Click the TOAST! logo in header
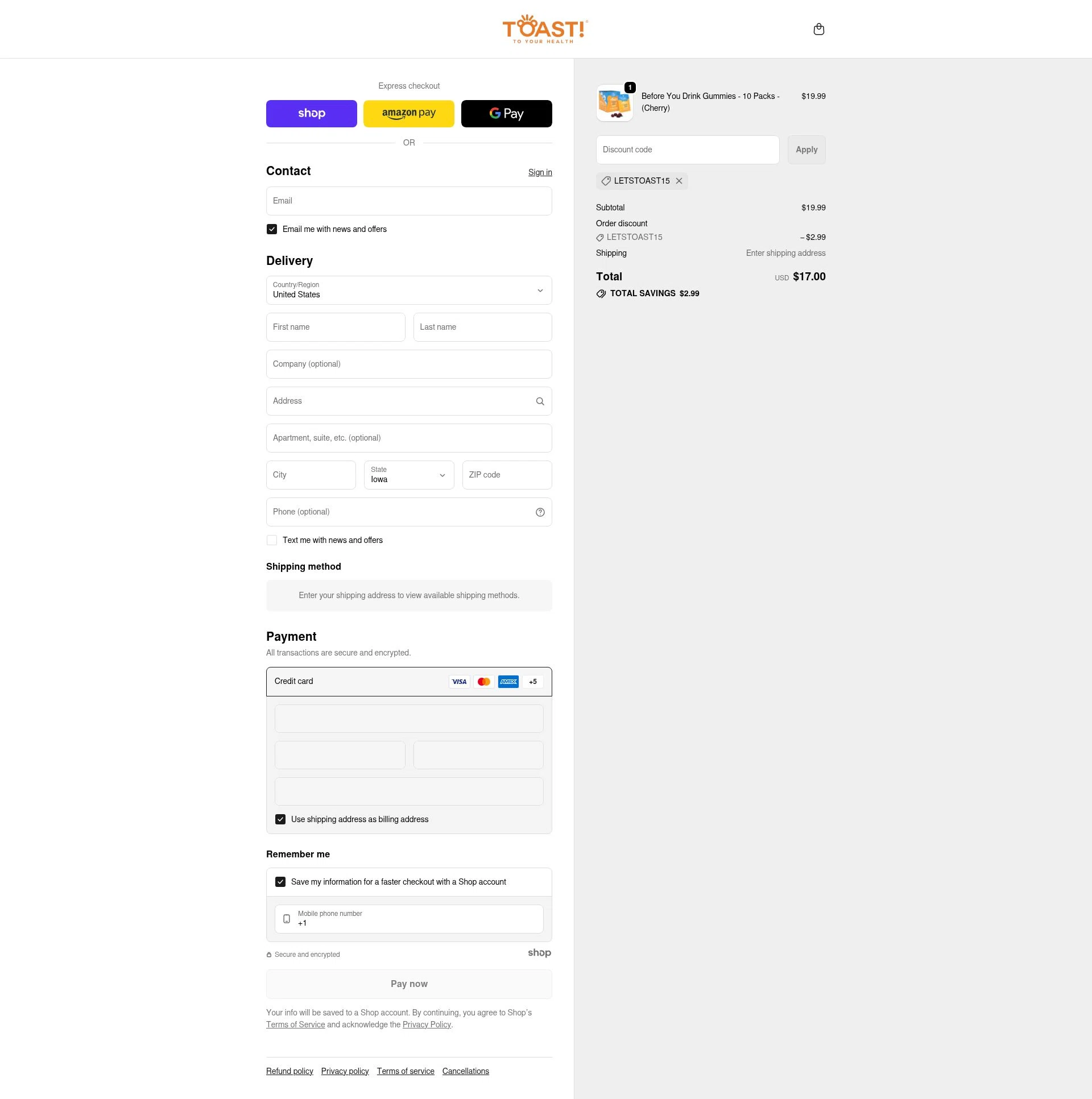 pos(544,29)
